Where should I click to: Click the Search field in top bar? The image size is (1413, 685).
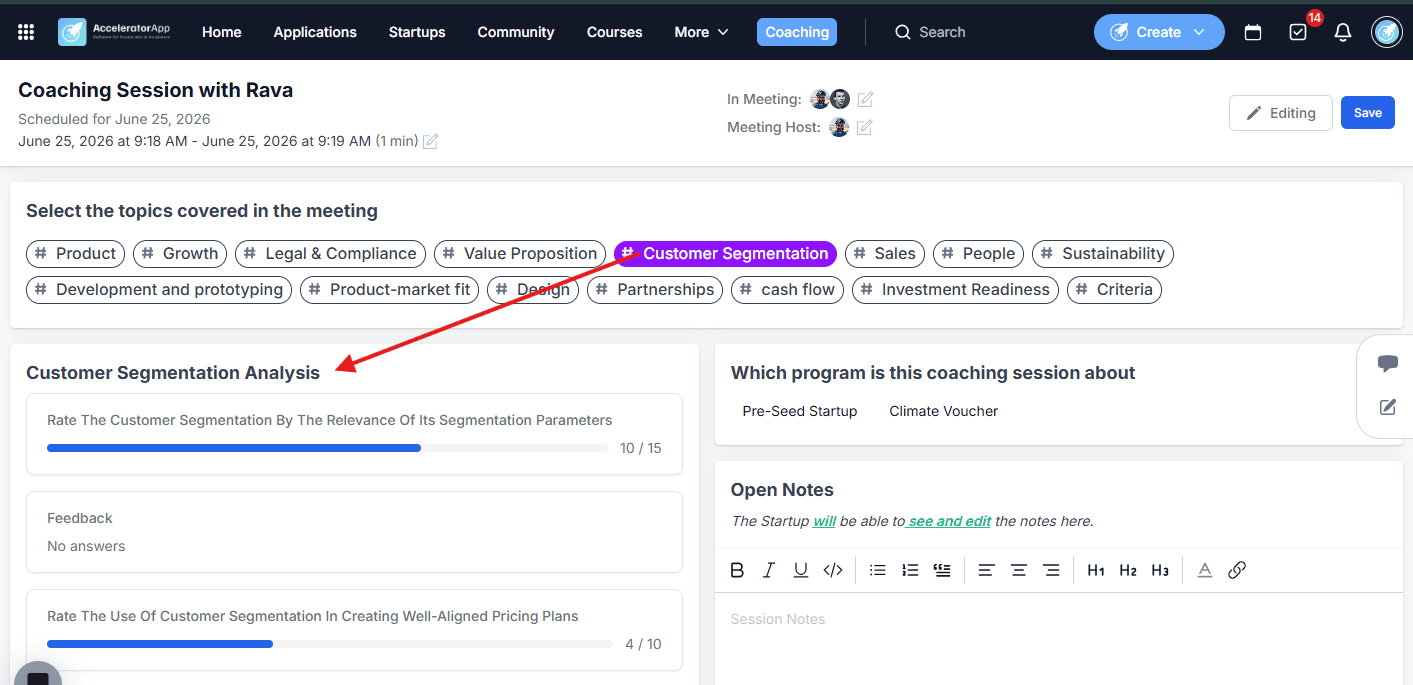click(x=942, y=32)
